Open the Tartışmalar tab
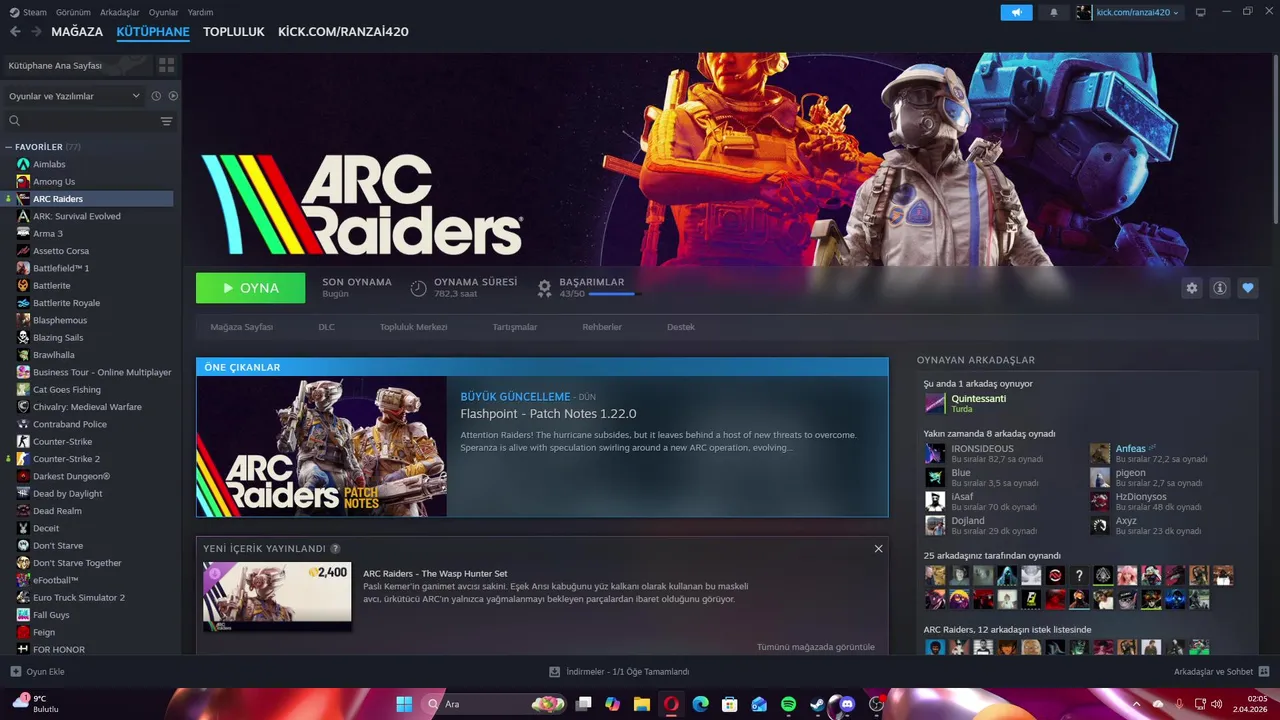1280x720 pixels. pyautogui.click(x=515, y=327)
